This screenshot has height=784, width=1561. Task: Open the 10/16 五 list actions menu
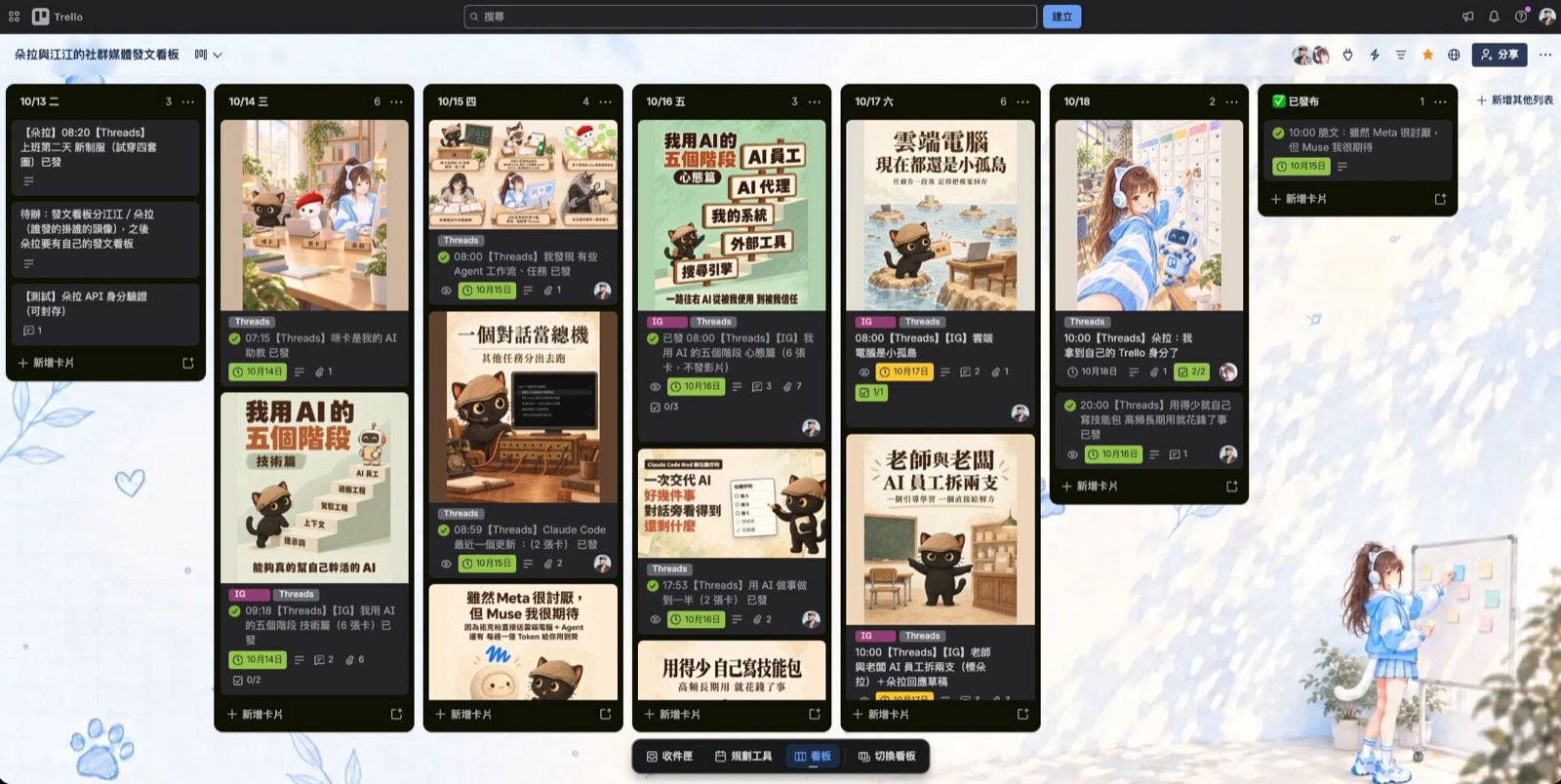click(x=815, y=101)
